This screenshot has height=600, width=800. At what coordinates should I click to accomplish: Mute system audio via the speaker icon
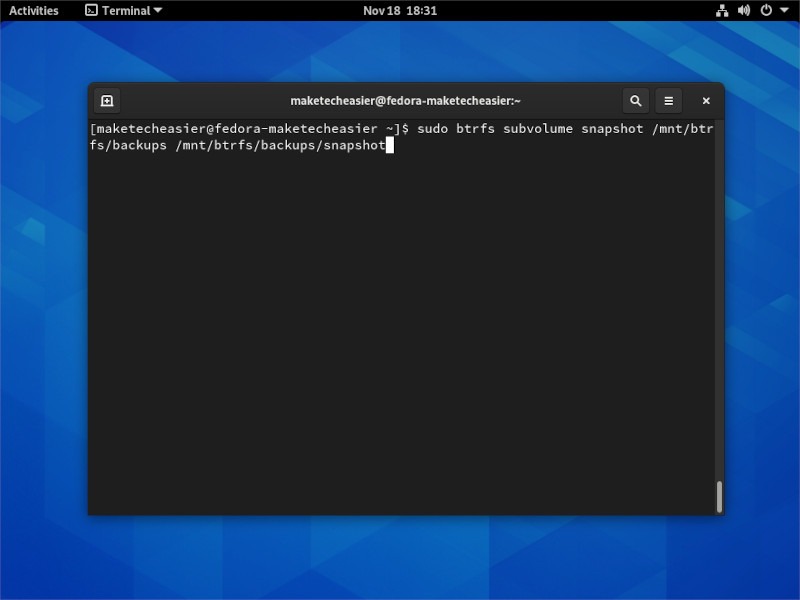tap(742, 11)
